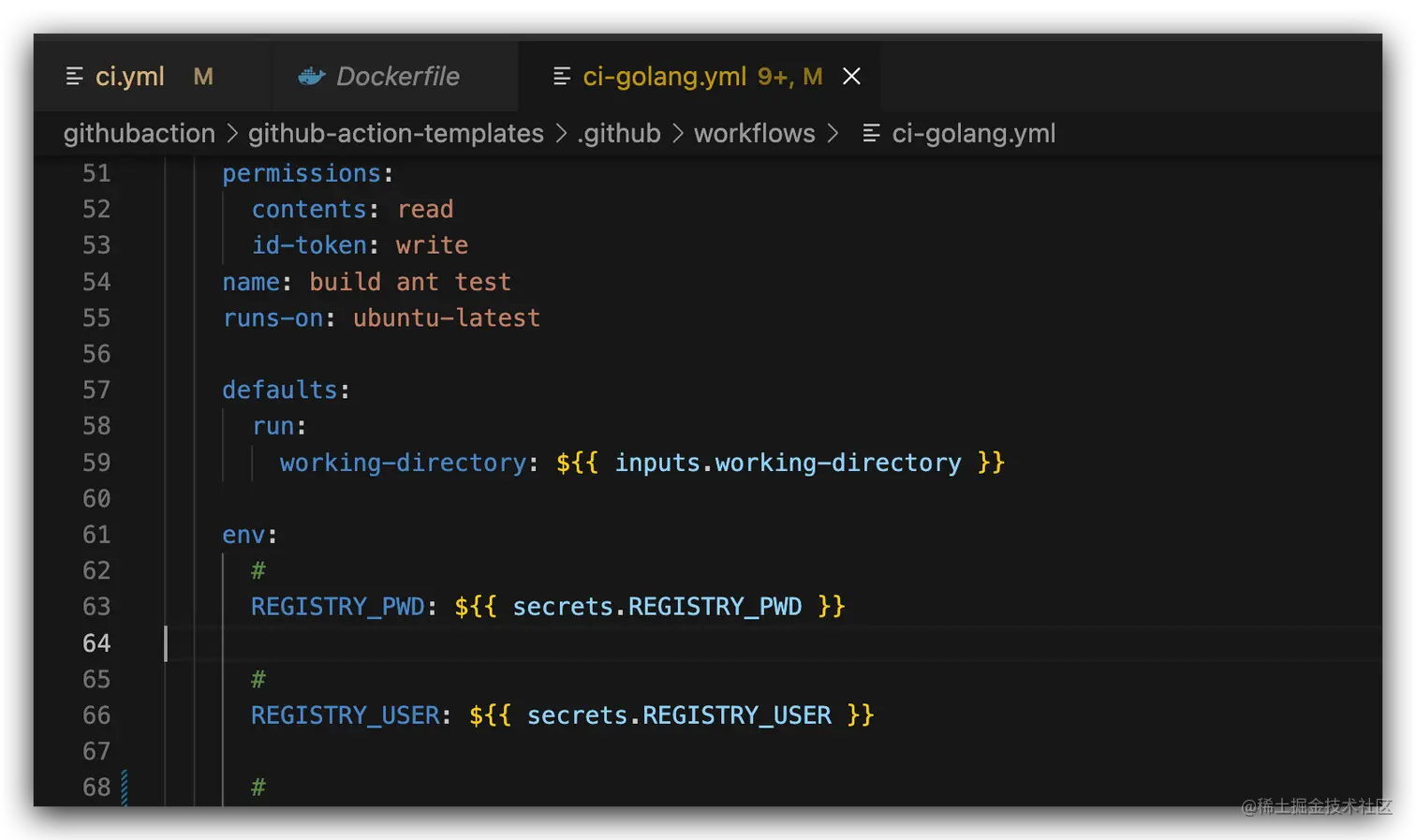
Task: Click ci-golang.yml in the breadcrumb path
Action: point(974,133)
